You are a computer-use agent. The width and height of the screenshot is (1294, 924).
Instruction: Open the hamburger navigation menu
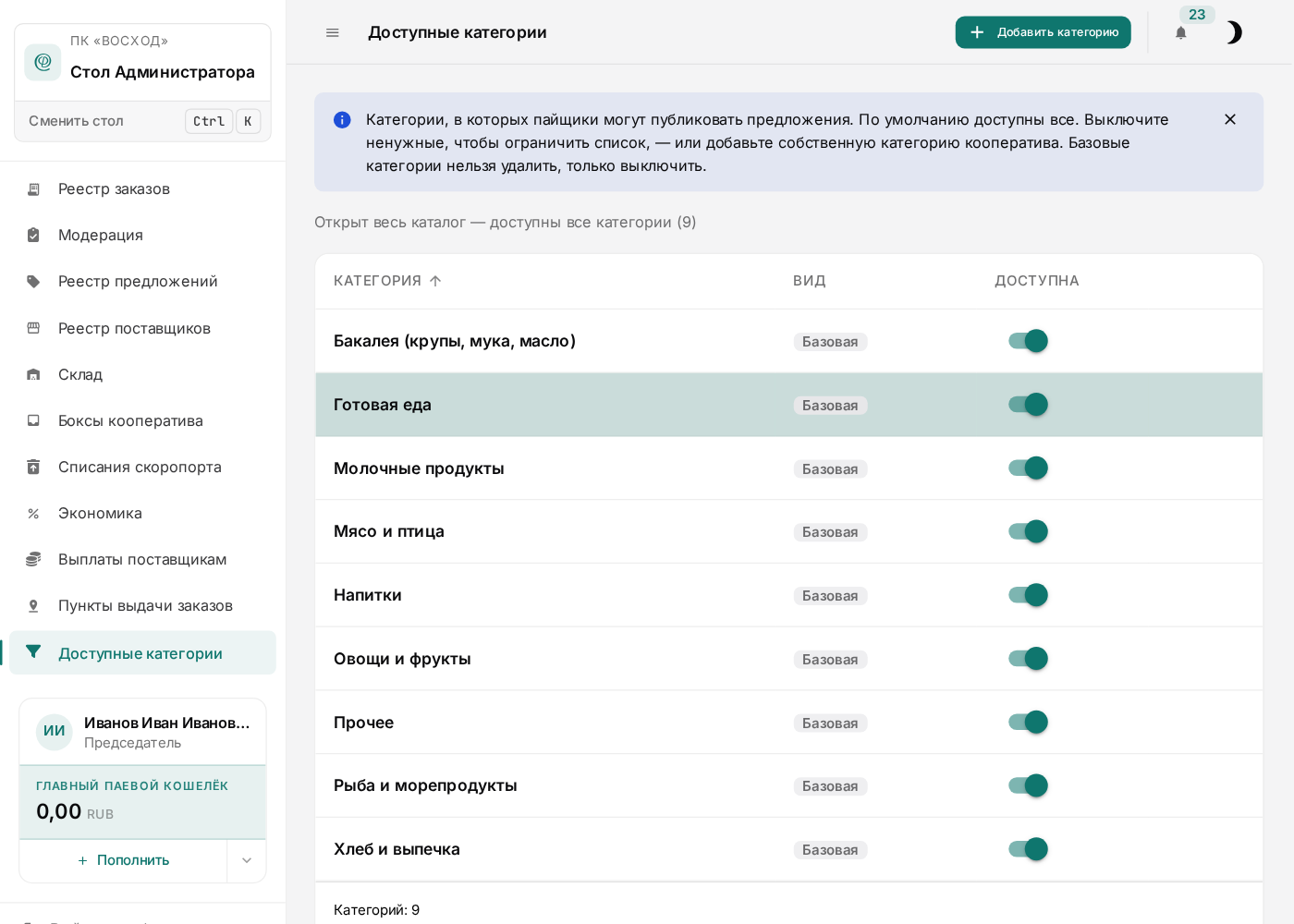333,32
